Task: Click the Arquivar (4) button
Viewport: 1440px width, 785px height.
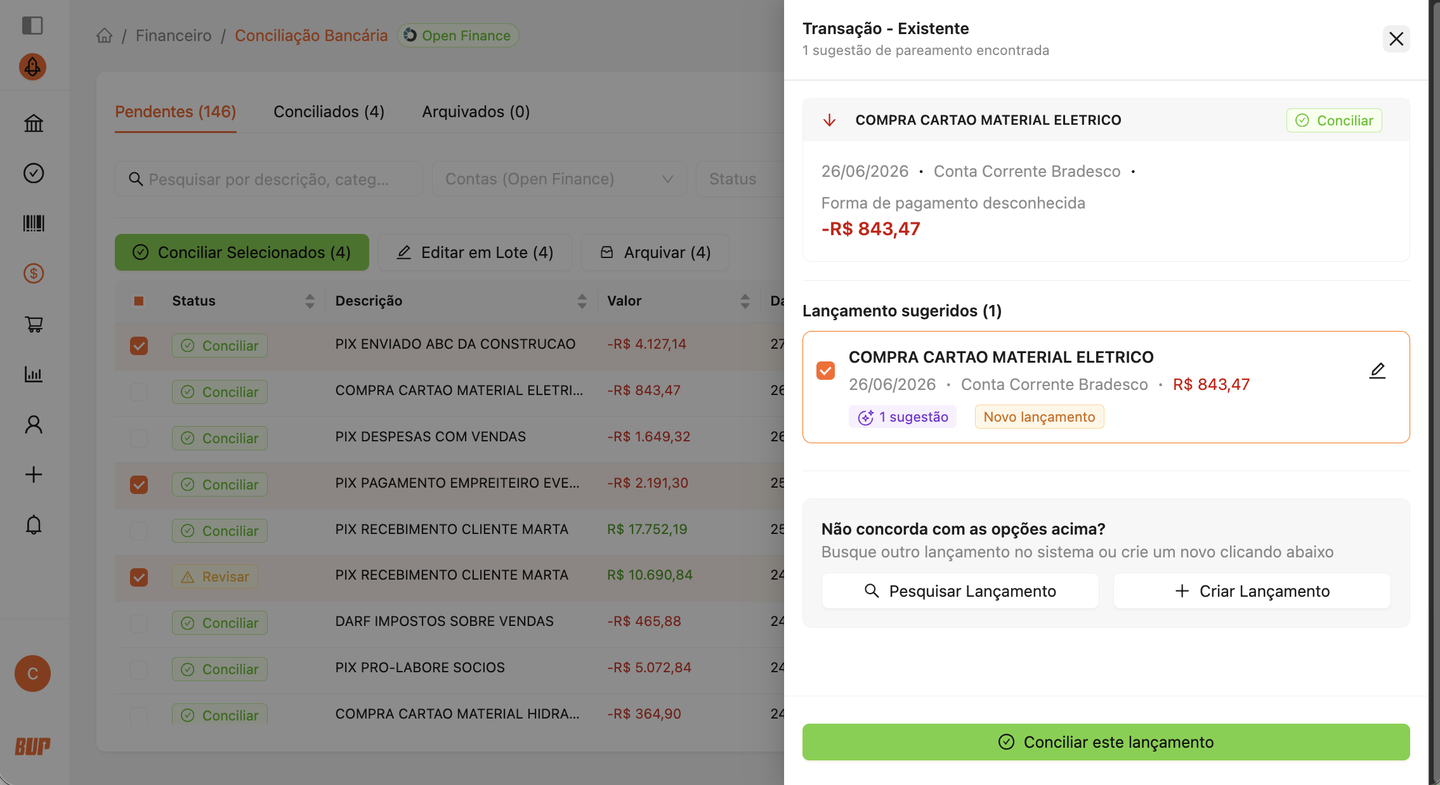Action: (x=655, y=253)
